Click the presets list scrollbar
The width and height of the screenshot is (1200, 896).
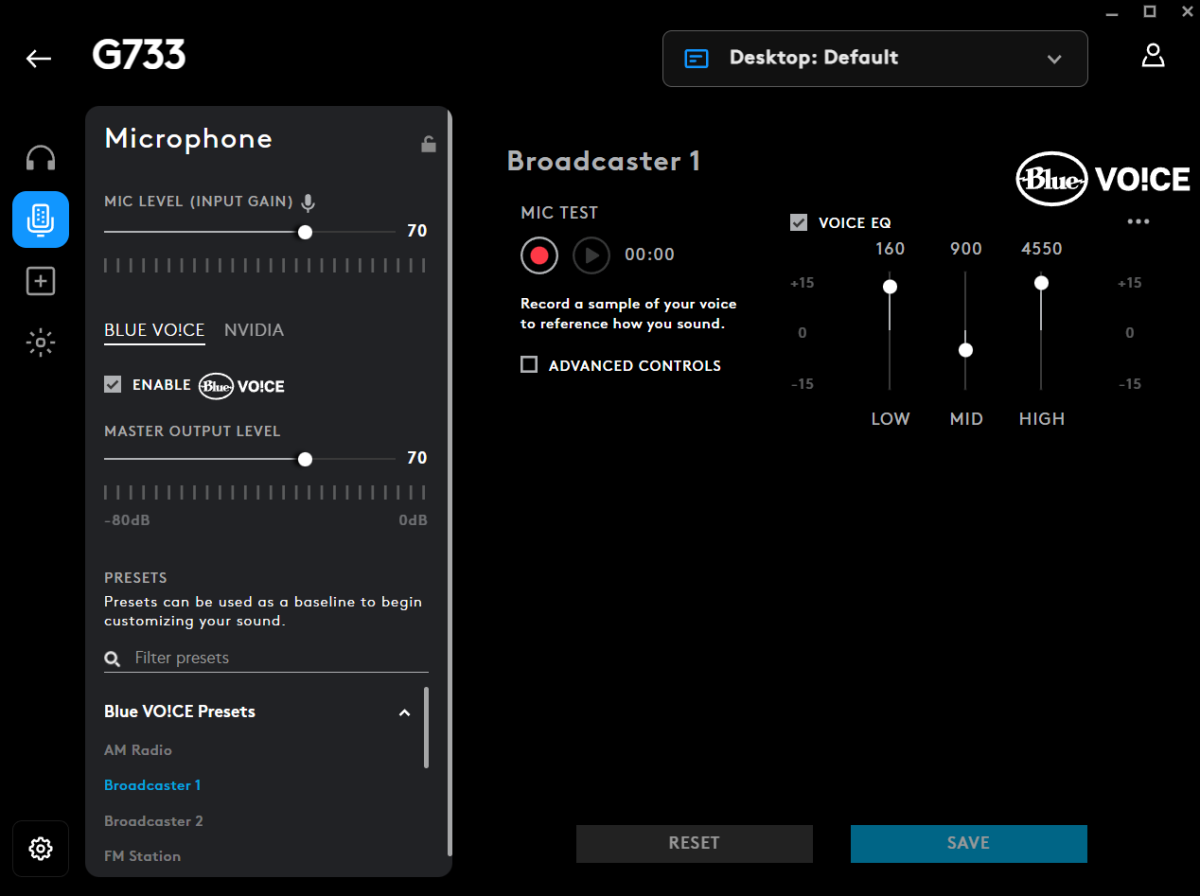click(427, 727)
